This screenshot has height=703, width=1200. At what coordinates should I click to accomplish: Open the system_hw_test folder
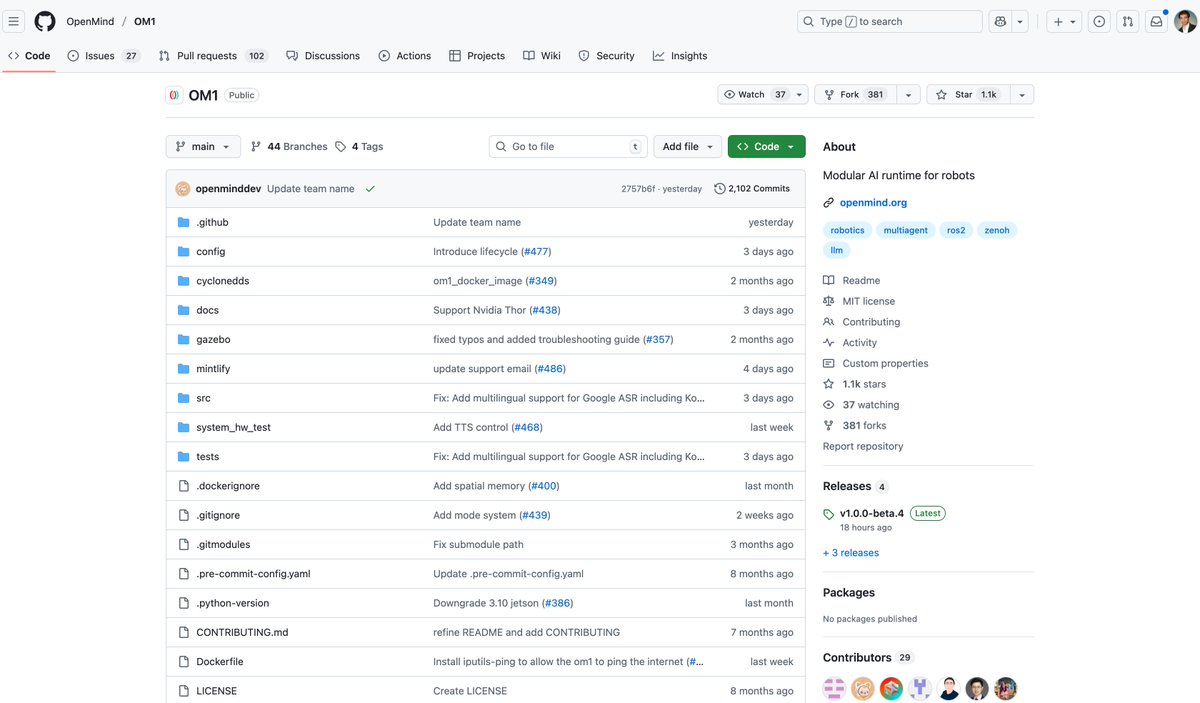[233, 428]
